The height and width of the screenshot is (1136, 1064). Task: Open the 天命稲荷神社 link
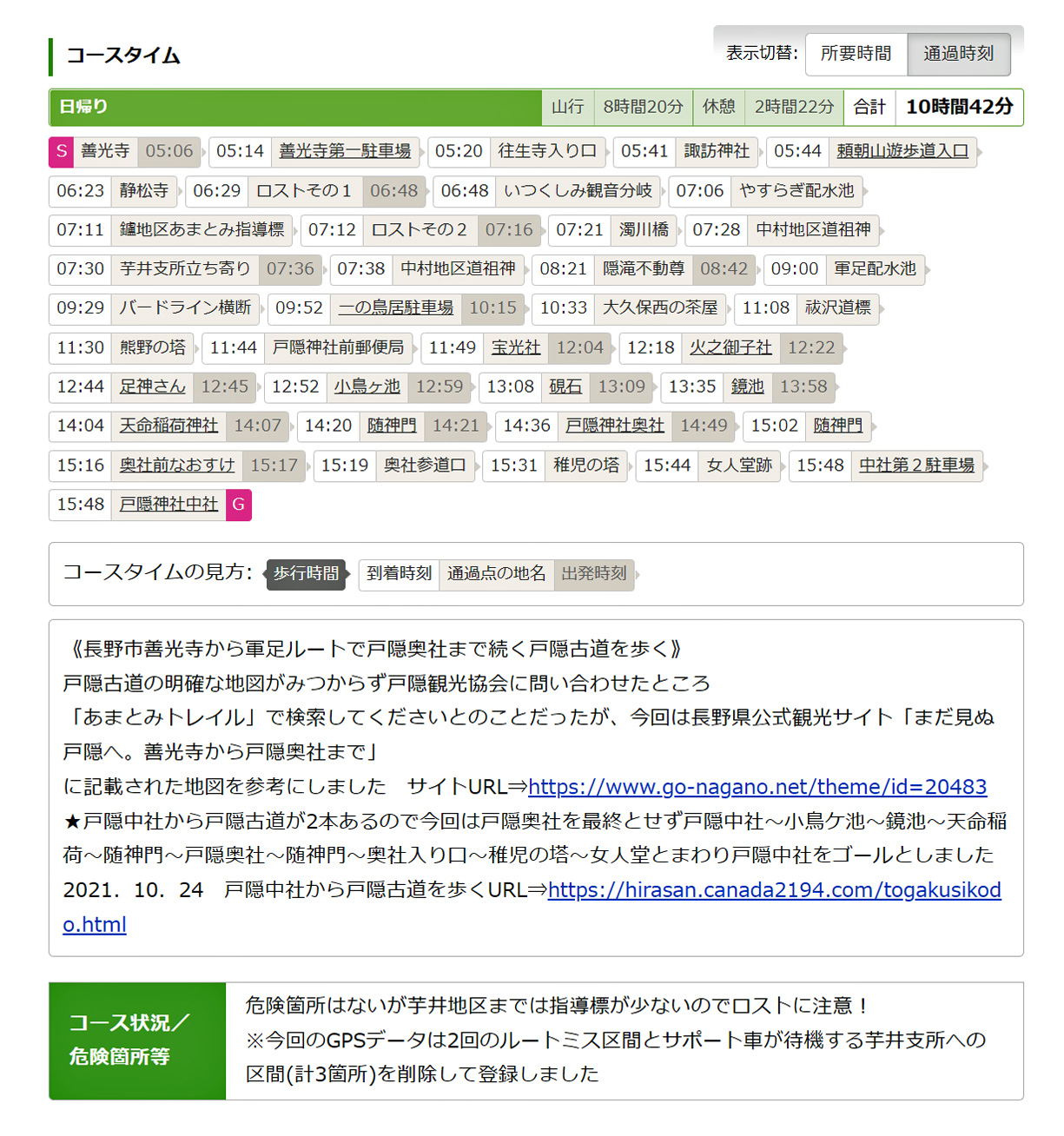(169, 426)
